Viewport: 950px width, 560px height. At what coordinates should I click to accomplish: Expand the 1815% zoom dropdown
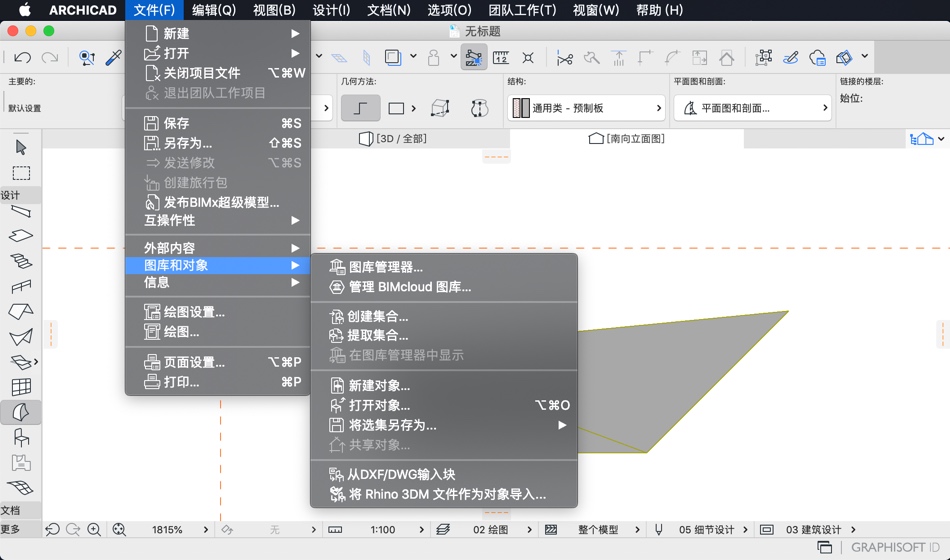tap(206, 530)
